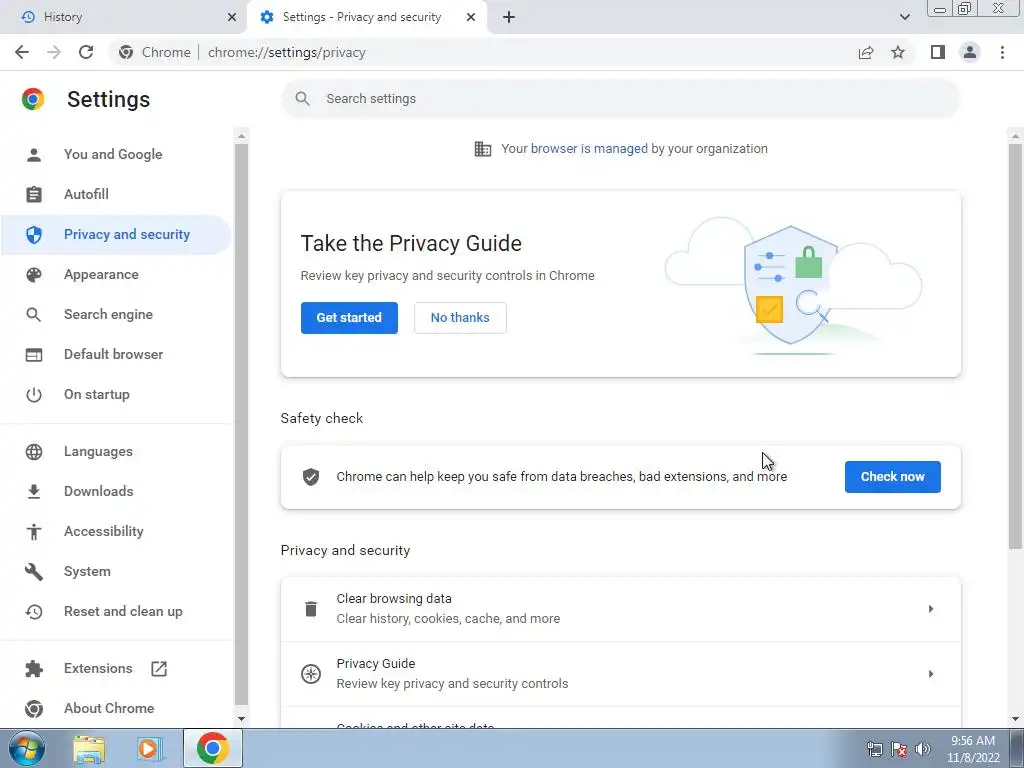Click the globe icon beside Languages
The height and width of the screenshot is (768, 1024).
tap(34, 452)
